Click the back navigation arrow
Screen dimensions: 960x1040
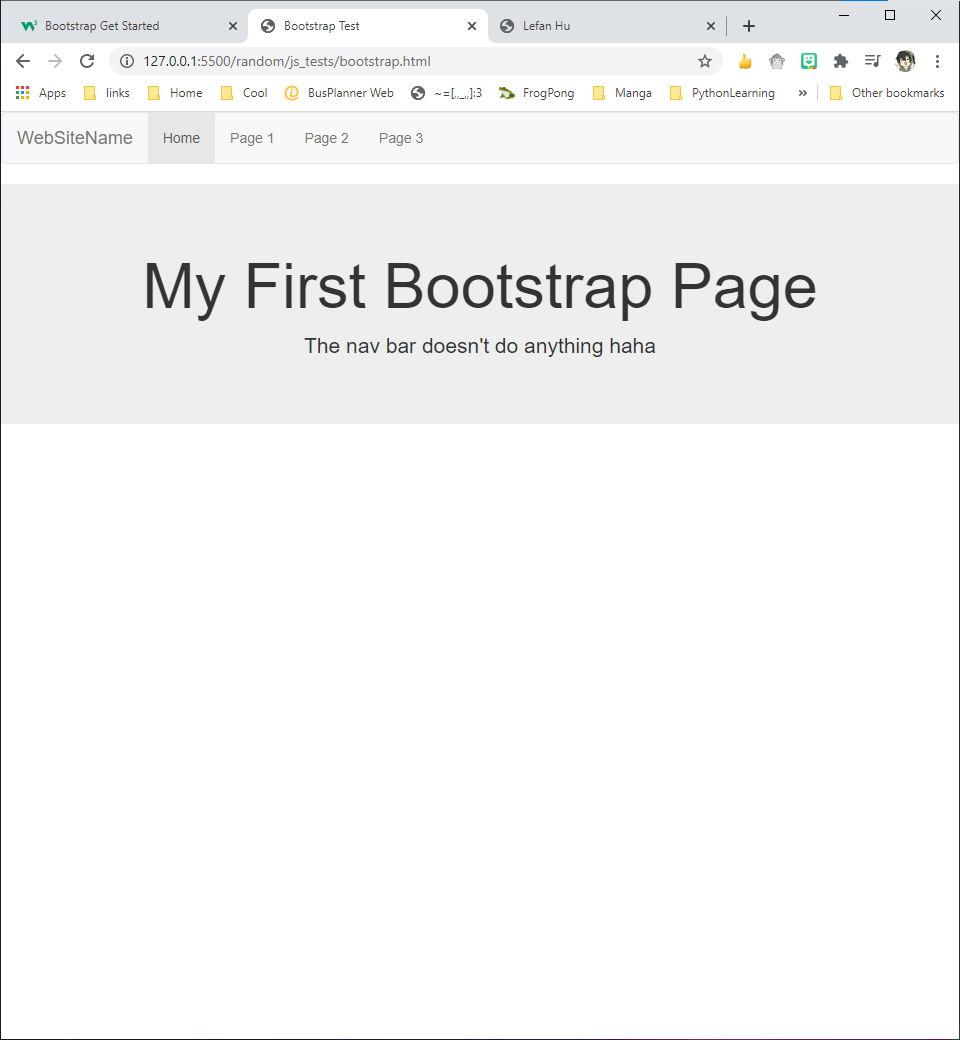23,60
